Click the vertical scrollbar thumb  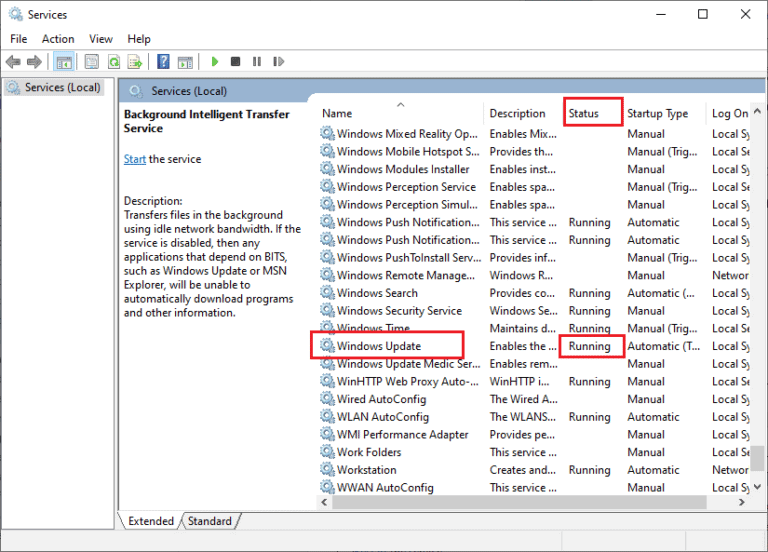tap(757, 458)
